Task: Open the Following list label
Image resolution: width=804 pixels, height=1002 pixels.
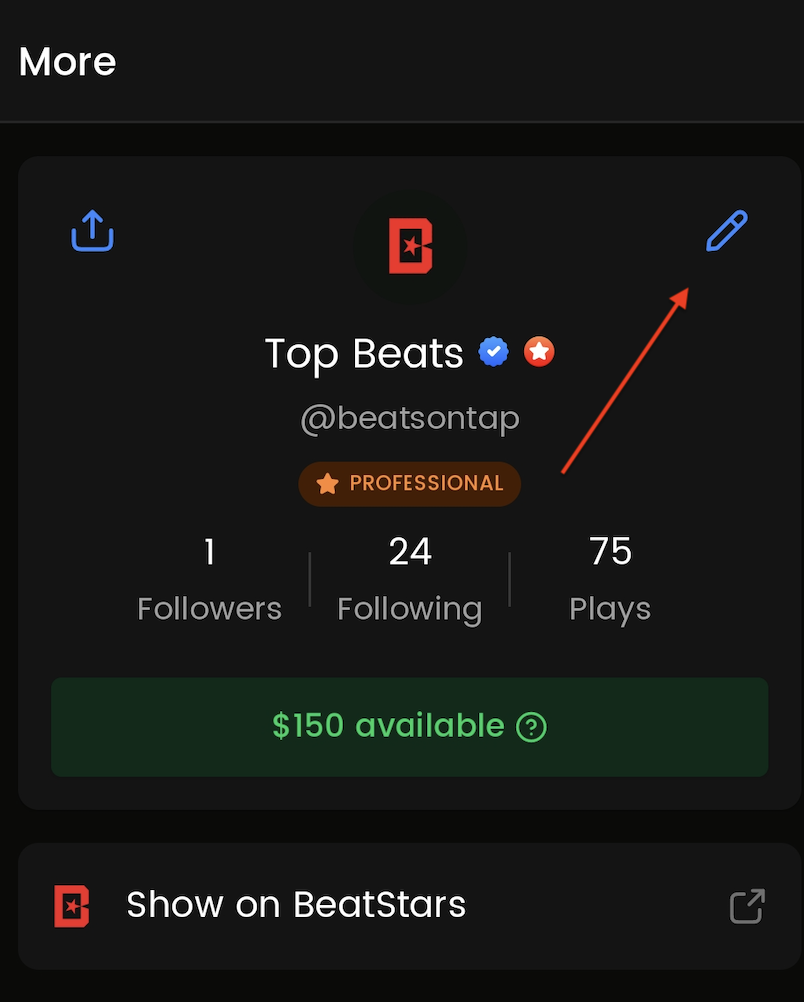Action: 410,609
